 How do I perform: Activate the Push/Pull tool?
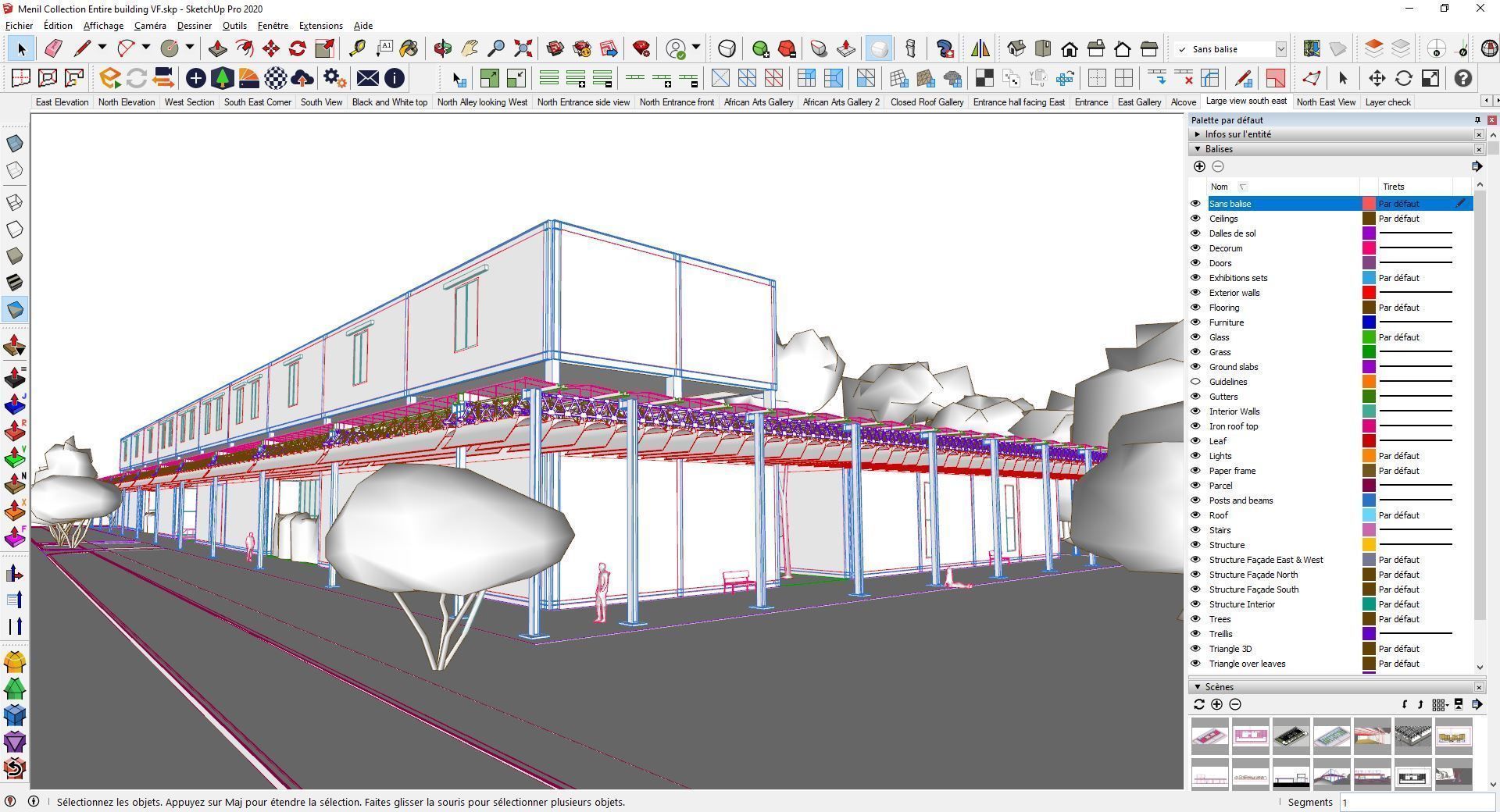click(x=217, y=48)
